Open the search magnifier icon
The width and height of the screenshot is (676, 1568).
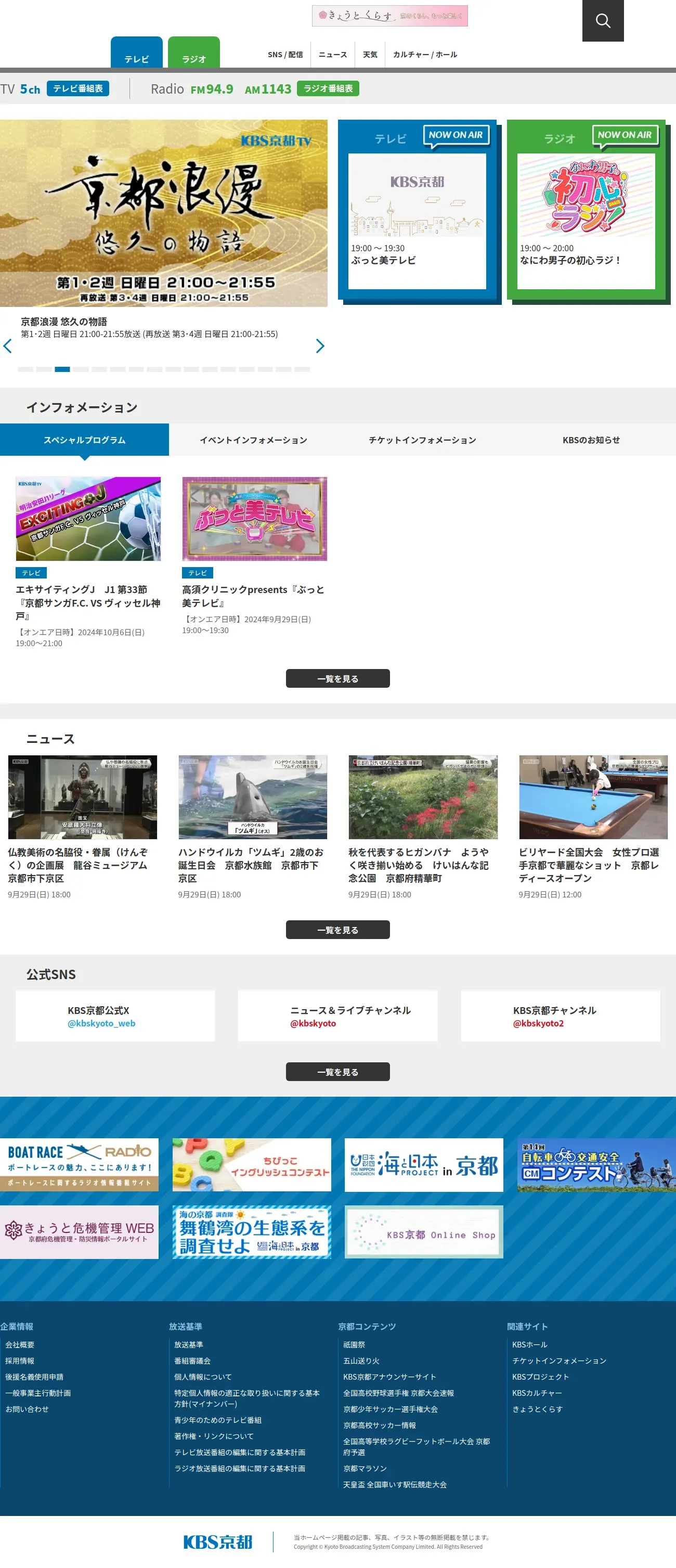coord(602,21)
